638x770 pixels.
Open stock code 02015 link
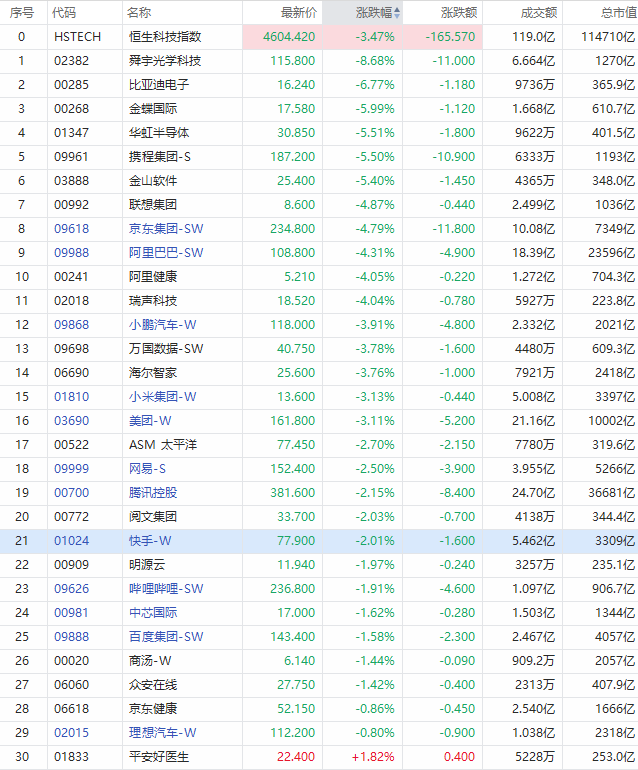(x=72, y=733)
